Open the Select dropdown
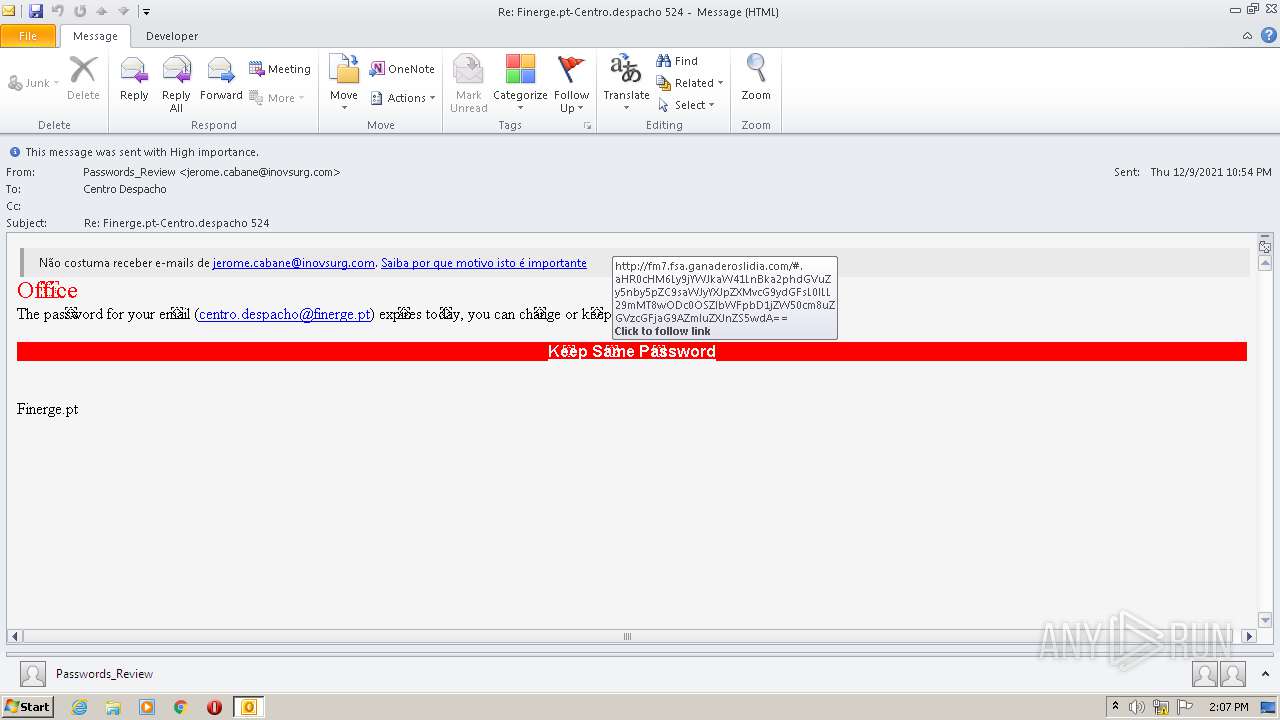This screenshot has height=720, width=1280. [686, 105]
